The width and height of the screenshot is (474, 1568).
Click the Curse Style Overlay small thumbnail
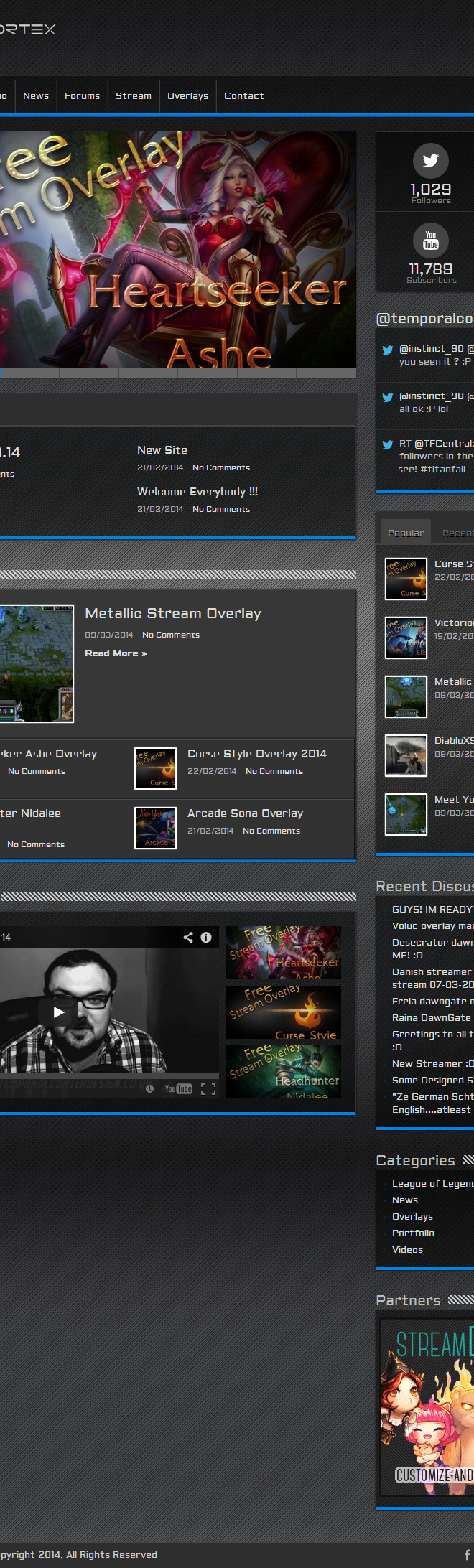point(156,768)
